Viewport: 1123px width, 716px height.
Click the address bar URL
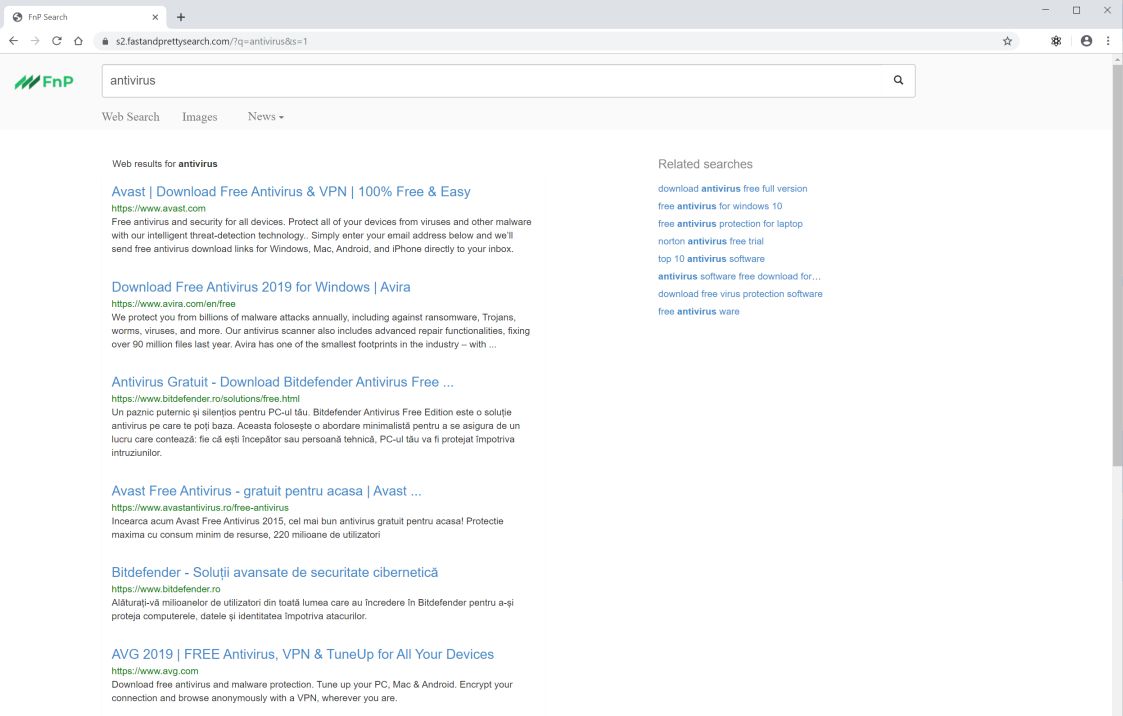coord(211,41)
